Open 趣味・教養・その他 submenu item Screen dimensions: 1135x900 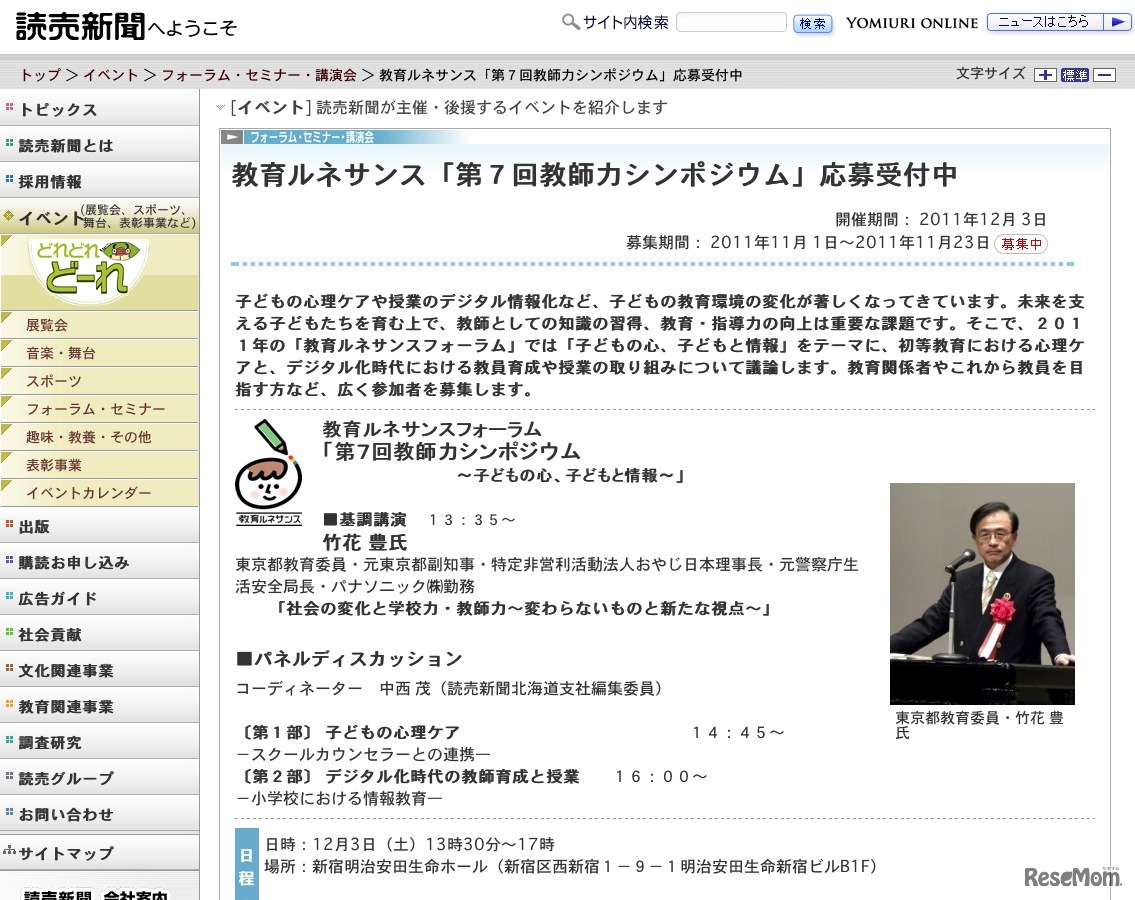tap(99, 437)
